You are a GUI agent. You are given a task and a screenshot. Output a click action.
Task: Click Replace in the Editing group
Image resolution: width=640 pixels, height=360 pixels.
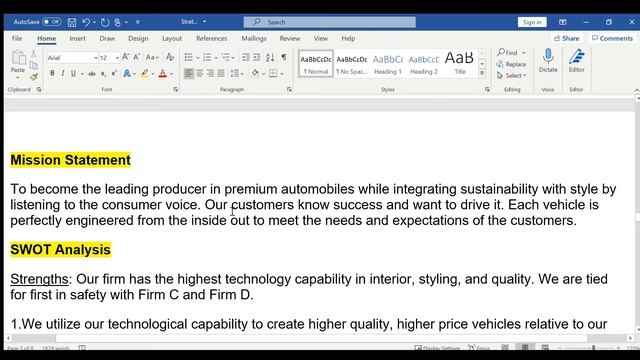point(511,64)
